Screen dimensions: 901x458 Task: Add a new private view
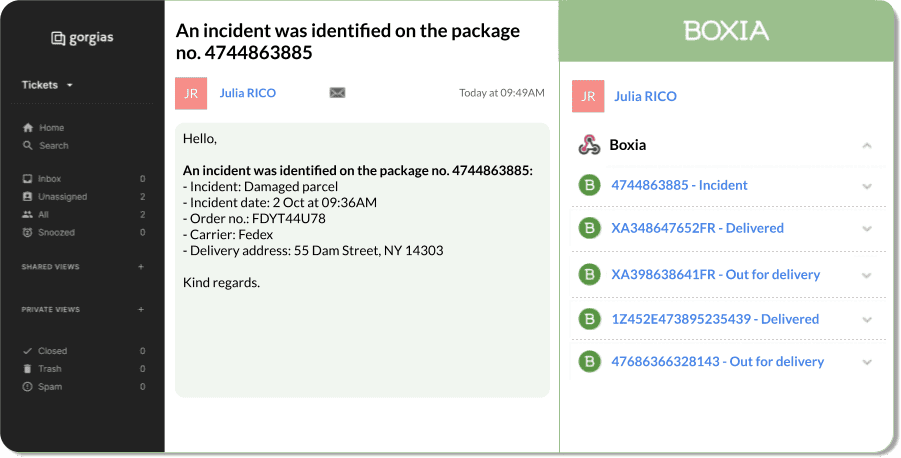pos(141,309)
